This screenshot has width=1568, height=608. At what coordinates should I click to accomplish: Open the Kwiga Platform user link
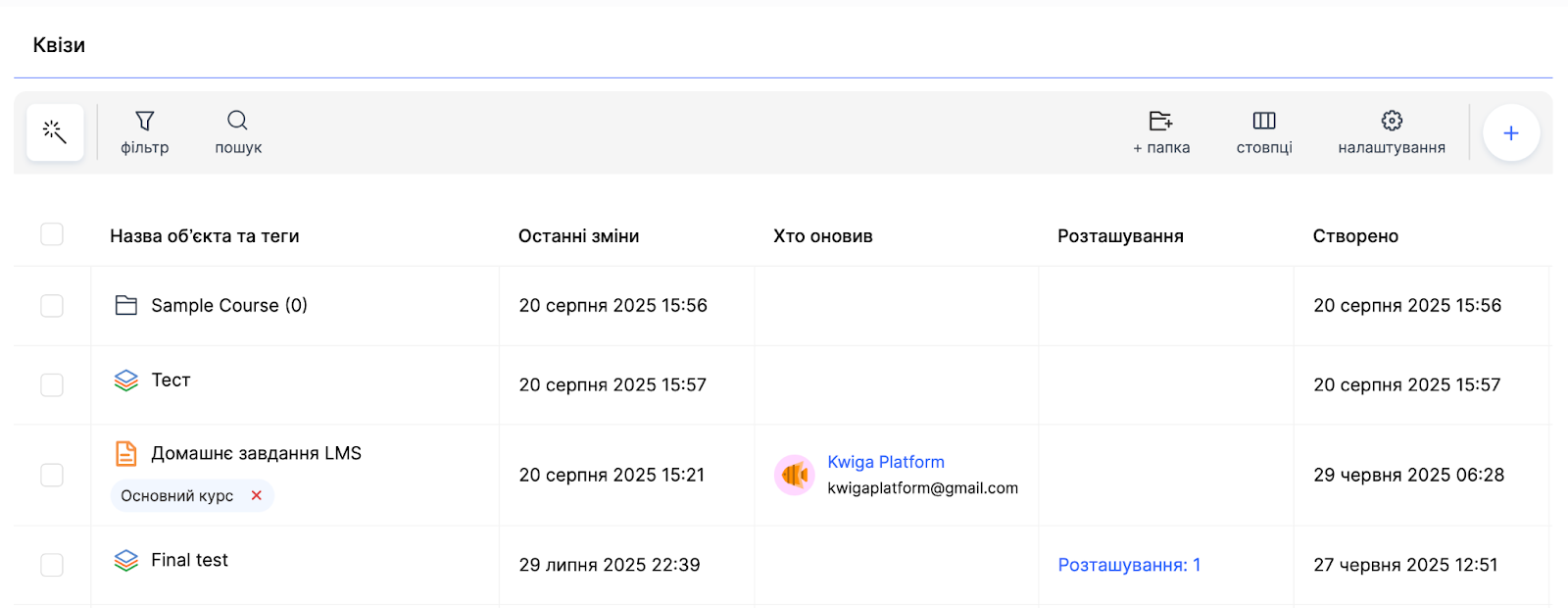click(886, 462)
